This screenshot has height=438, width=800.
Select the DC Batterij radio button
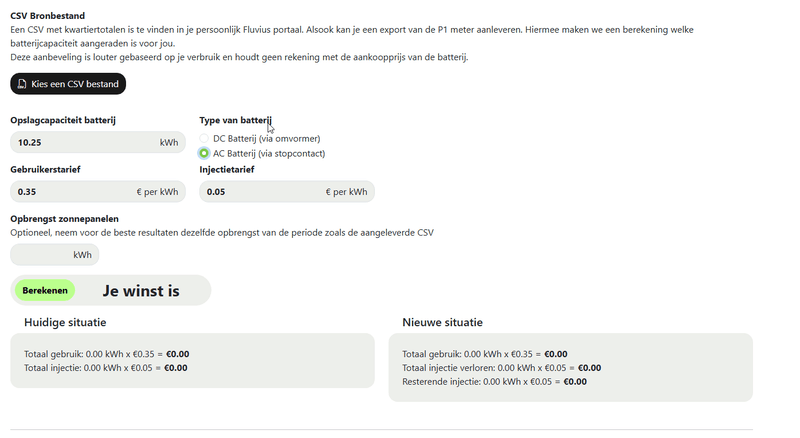204,139
